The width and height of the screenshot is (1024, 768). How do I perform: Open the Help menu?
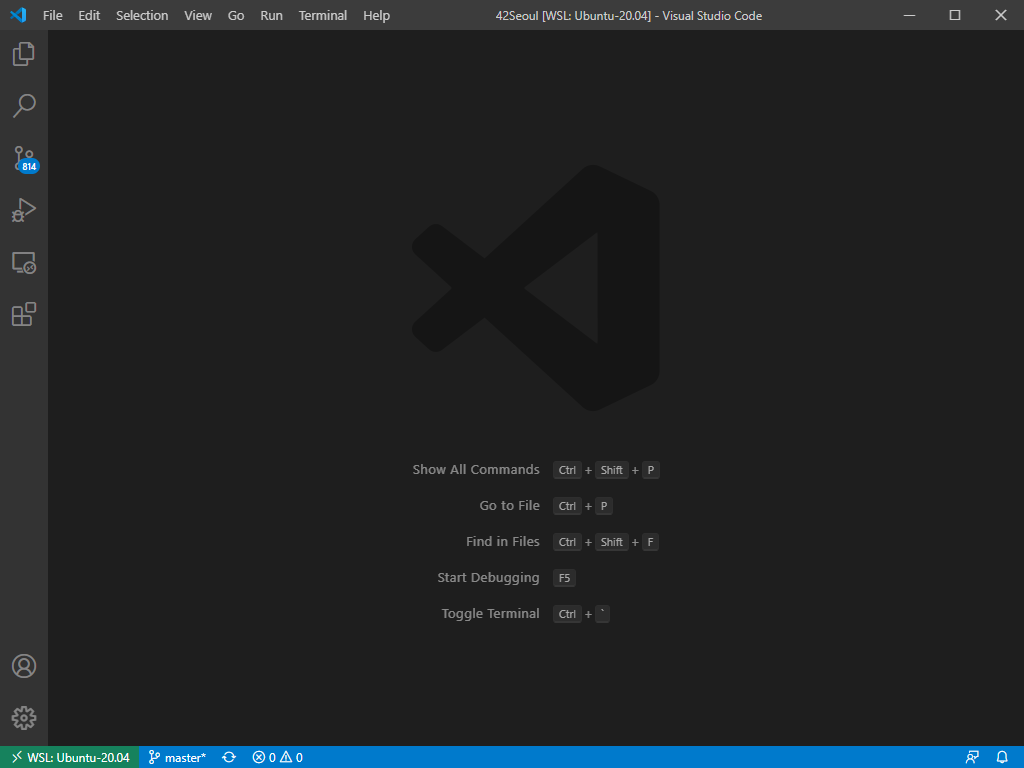376,16
